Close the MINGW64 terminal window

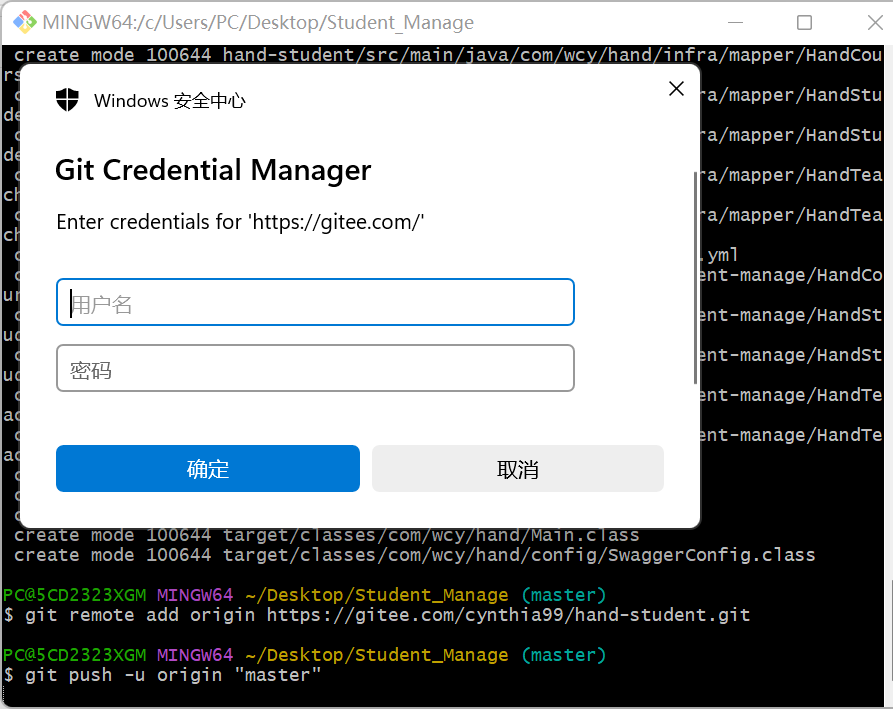pyautogui.click(x=875, y=23)
